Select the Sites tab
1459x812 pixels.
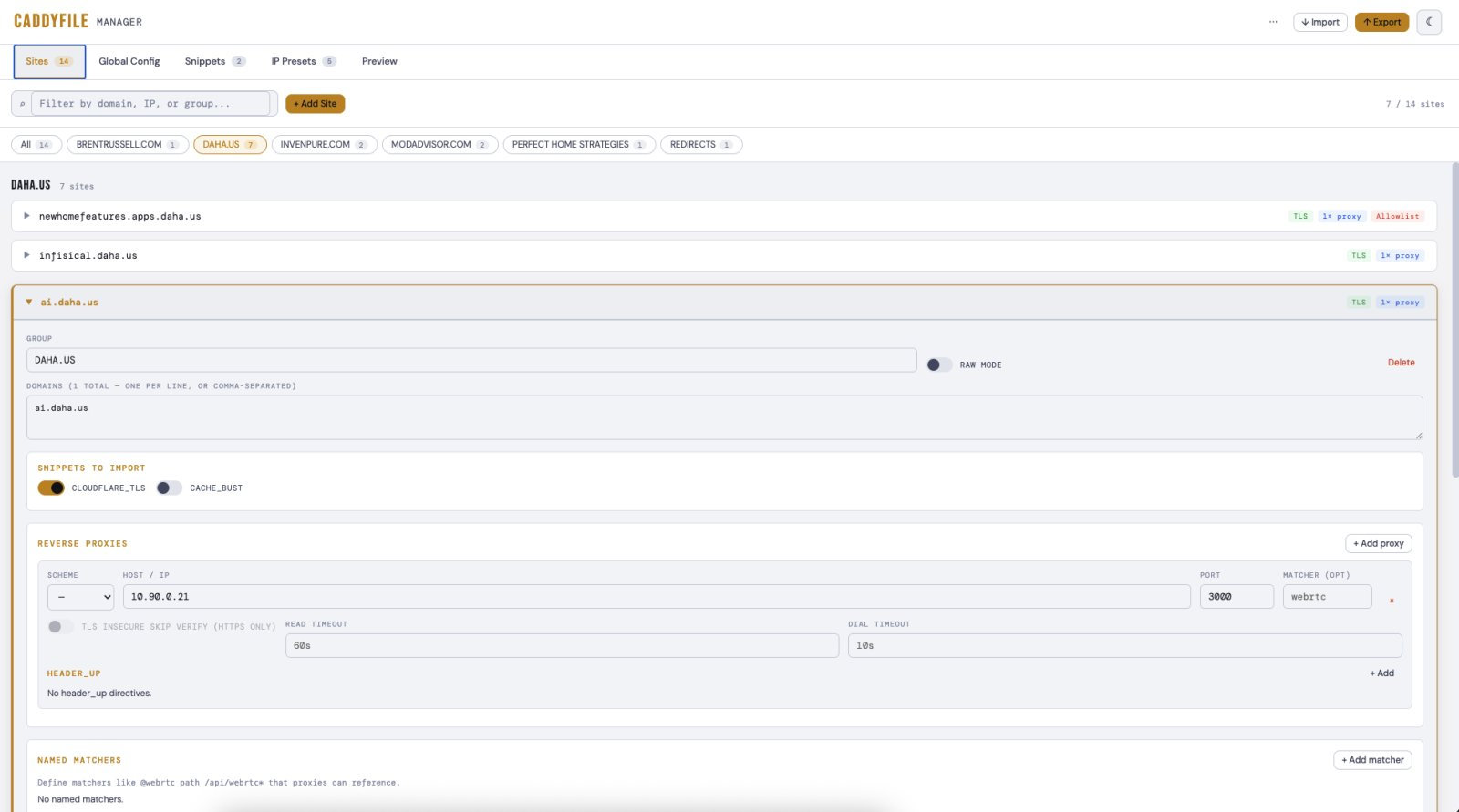(x=49, y=61)
